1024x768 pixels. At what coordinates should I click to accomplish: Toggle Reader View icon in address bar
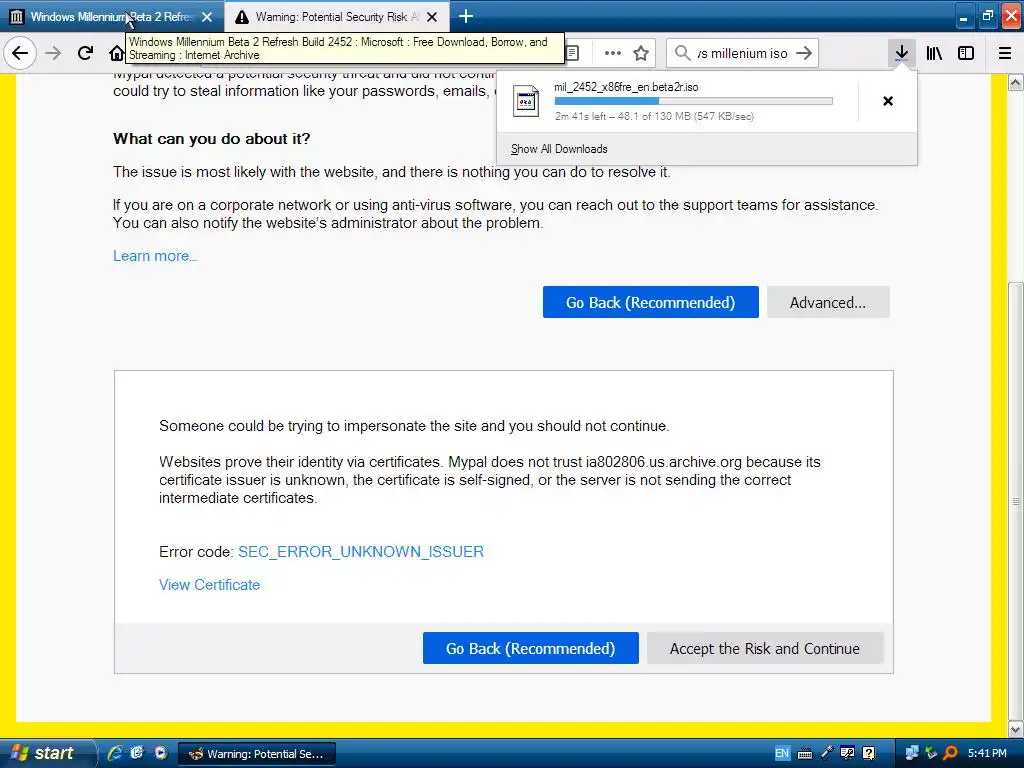pos(572,53)
